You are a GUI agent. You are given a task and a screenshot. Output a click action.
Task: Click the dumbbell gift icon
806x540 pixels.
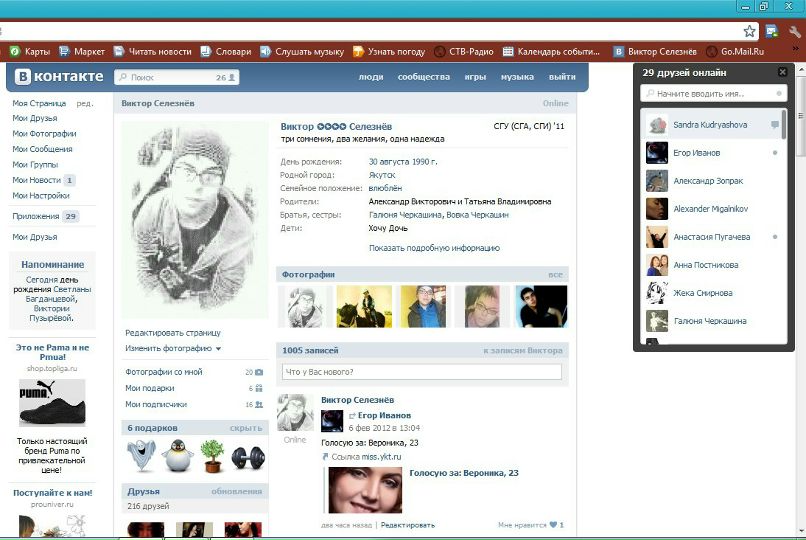coord(247,457)
